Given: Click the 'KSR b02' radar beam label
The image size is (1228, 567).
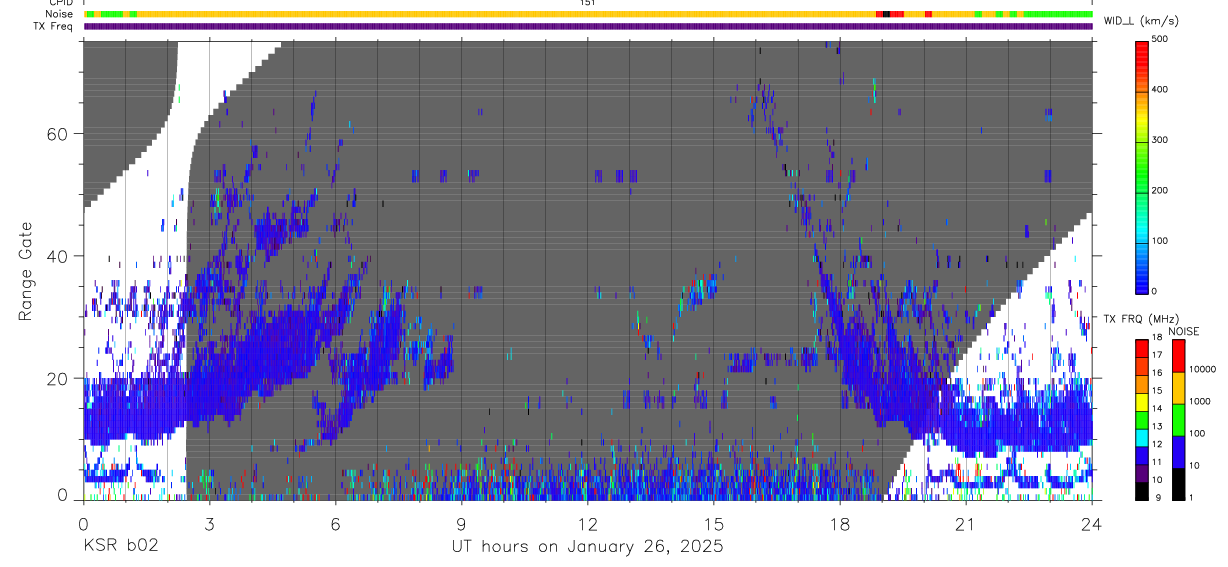Looking at the screenshot, I should [120, 547].
